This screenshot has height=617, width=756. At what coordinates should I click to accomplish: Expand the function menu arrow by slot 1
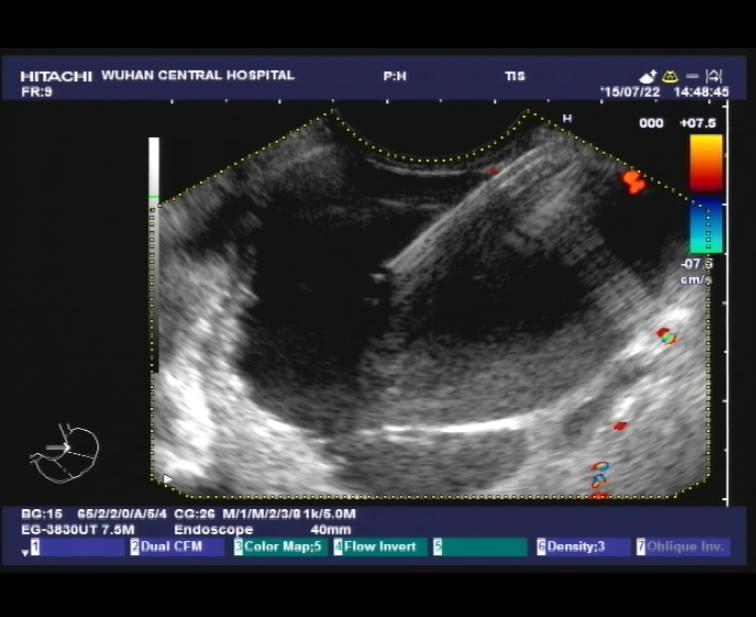25,551
